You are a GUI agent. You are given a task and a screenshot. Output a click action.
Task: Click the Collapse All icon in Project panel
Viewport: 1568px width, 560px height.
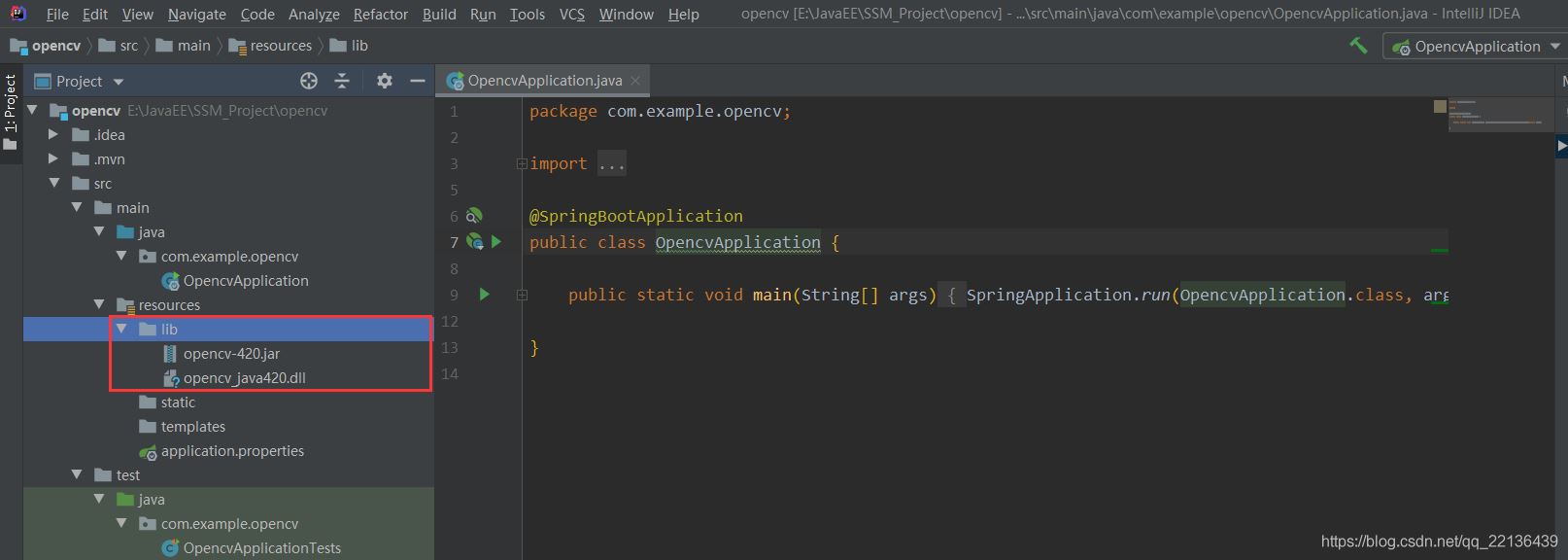pos(342,81)
